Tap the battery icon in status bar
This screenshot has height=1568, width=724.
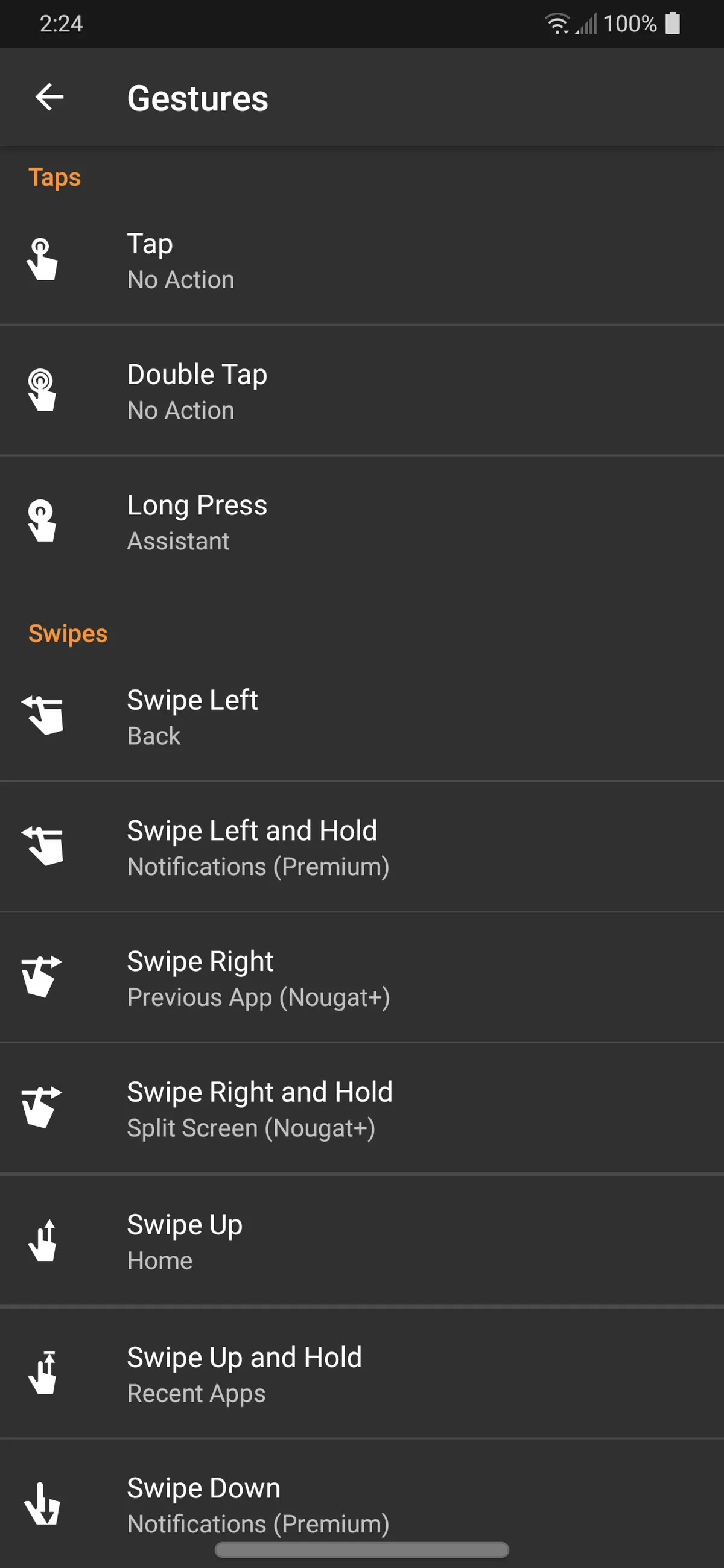pos(672,24)
